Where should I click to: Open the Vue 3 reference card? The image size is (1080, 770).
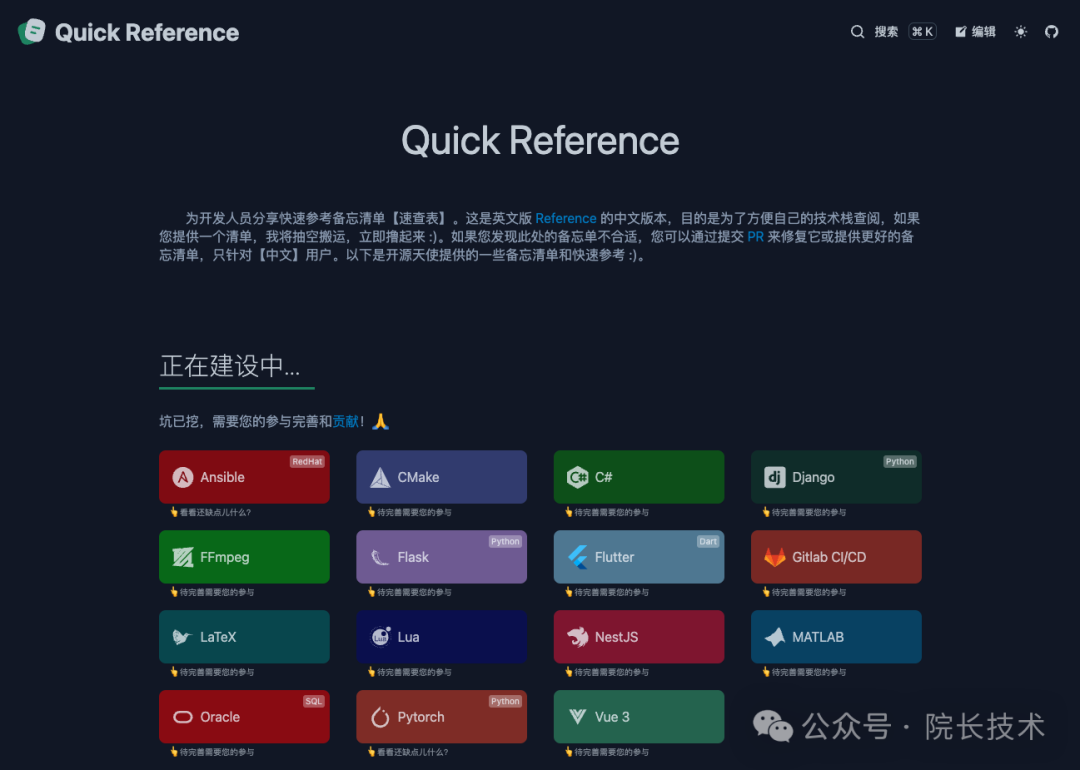638,717
